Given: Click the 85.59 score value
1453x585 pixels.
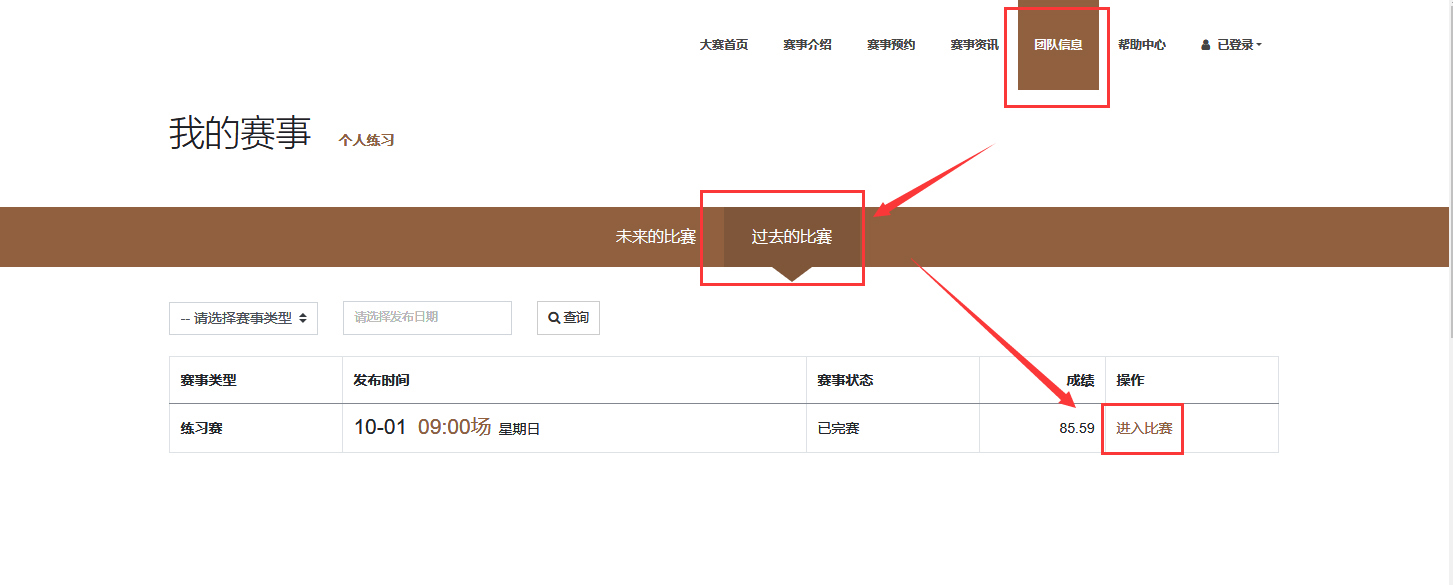Looking at the screenshot, I should coord(1076,428).
